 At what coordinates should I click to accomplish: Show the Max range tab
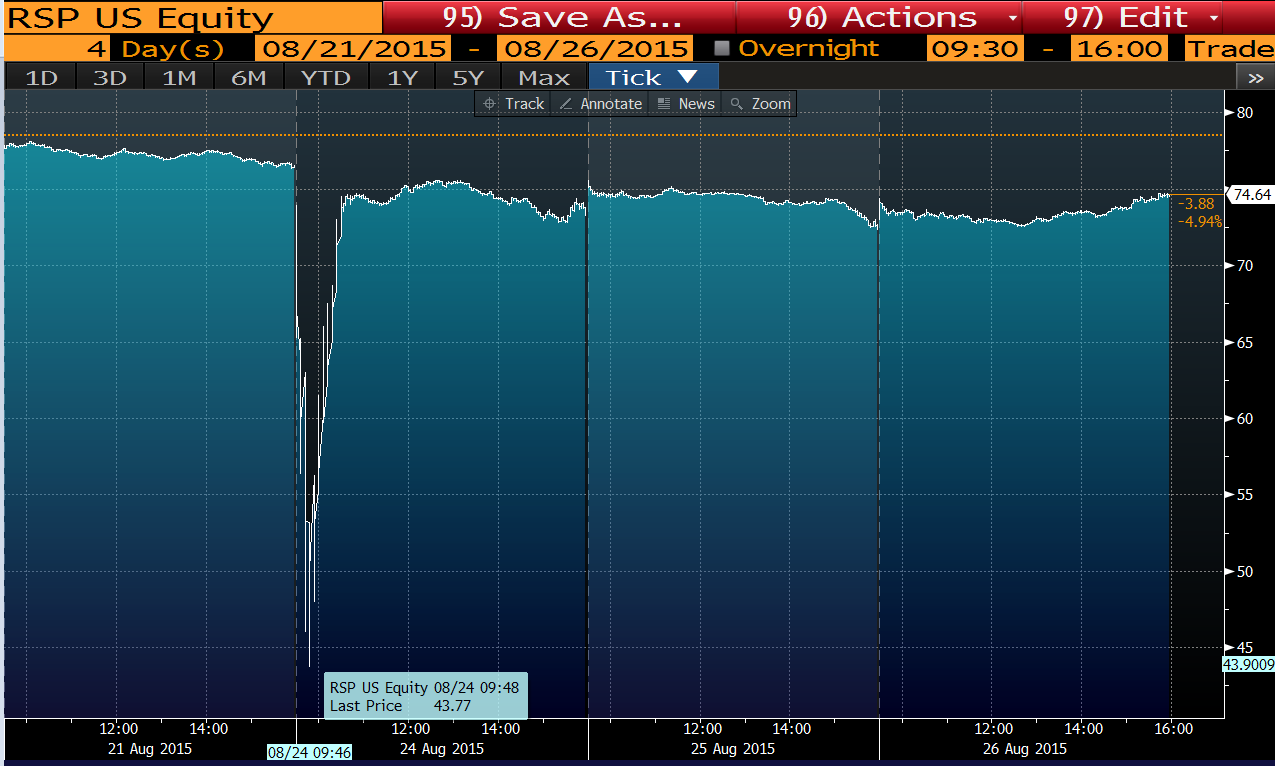point(543,77)
